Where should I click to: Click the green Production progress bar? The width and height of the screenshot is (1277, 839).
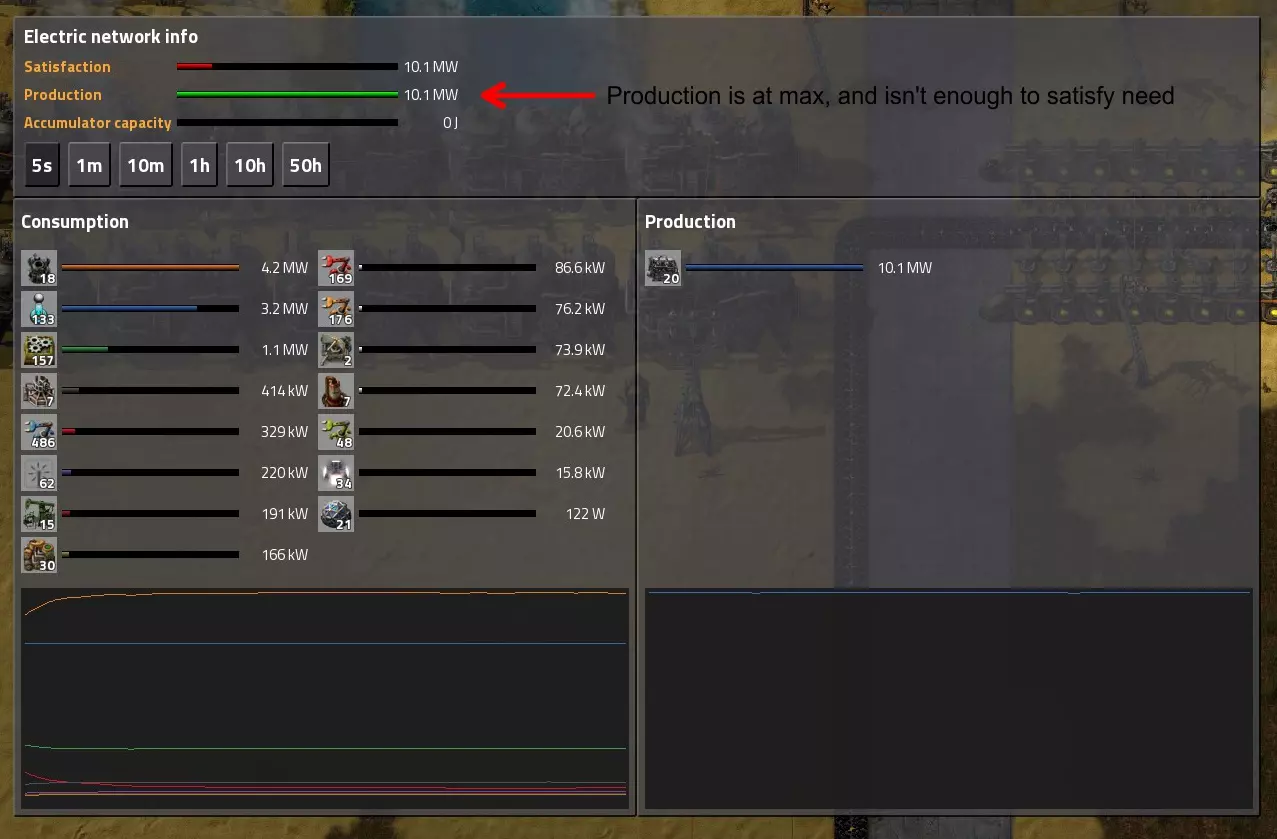click(x=287, y=95)
